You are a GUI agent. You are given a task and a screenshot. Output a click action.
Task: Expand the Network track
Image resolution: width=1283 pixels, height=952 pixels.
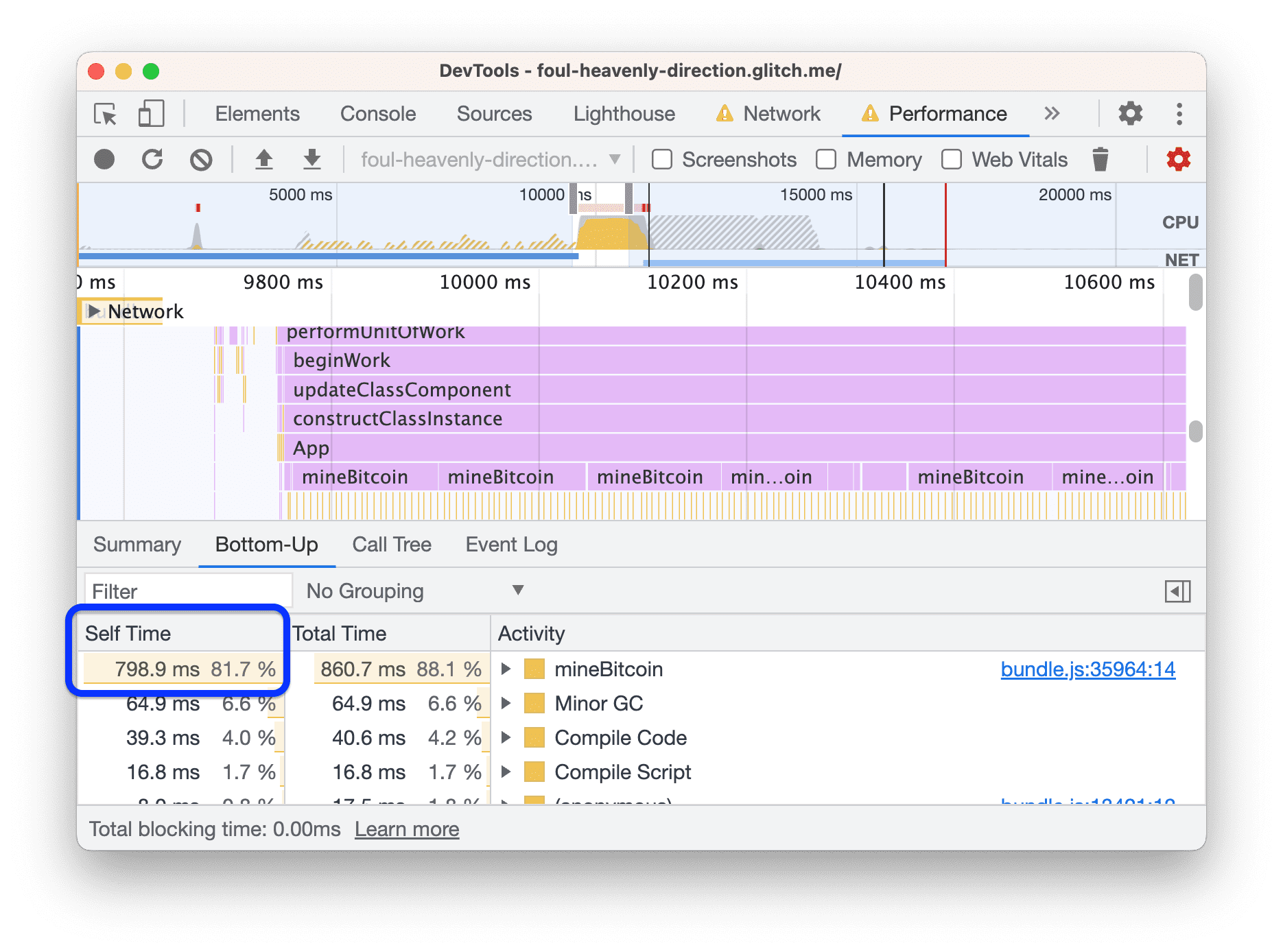click(x=94, y=311)
